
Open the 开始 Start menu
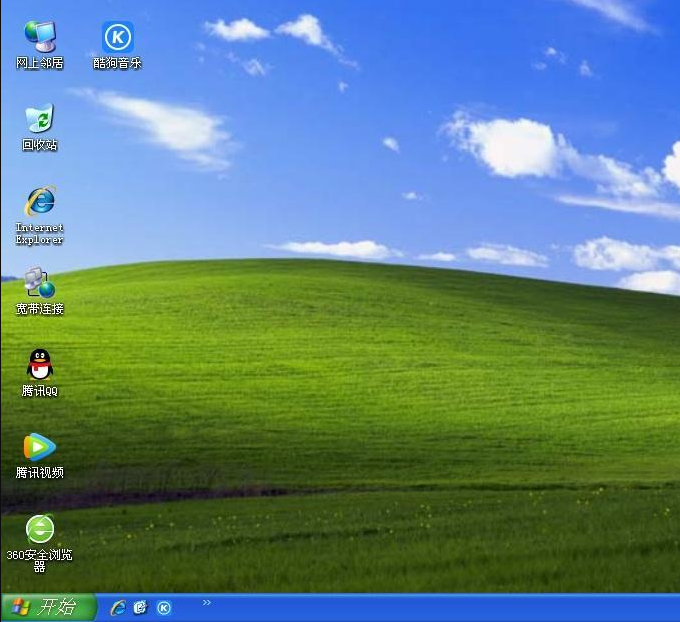pos(48,607)
